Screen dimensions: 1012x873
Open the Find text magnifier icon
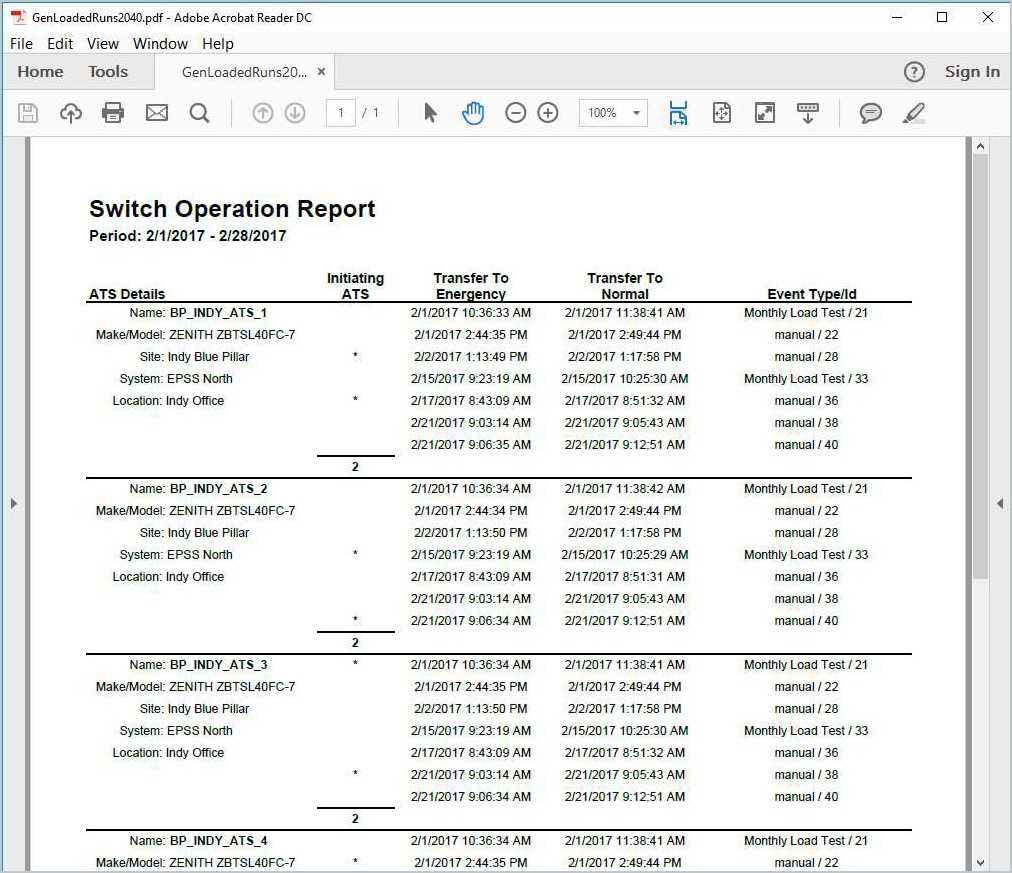[x=199, y=113]
